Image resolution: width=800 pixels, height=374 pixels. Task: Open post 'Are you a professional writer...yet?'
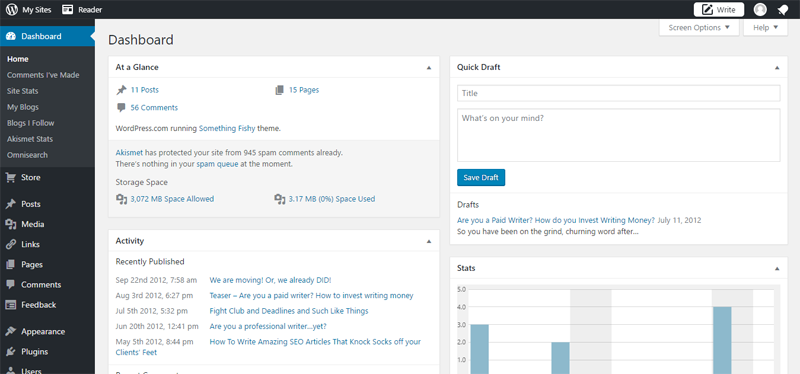point(268,326)
